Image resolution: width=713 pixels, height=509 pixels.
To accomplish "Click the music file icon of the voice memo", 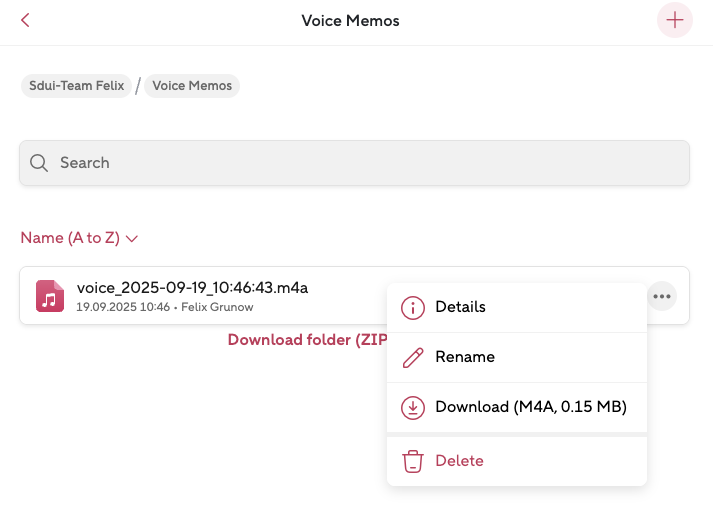I will (x=50, y=296).
